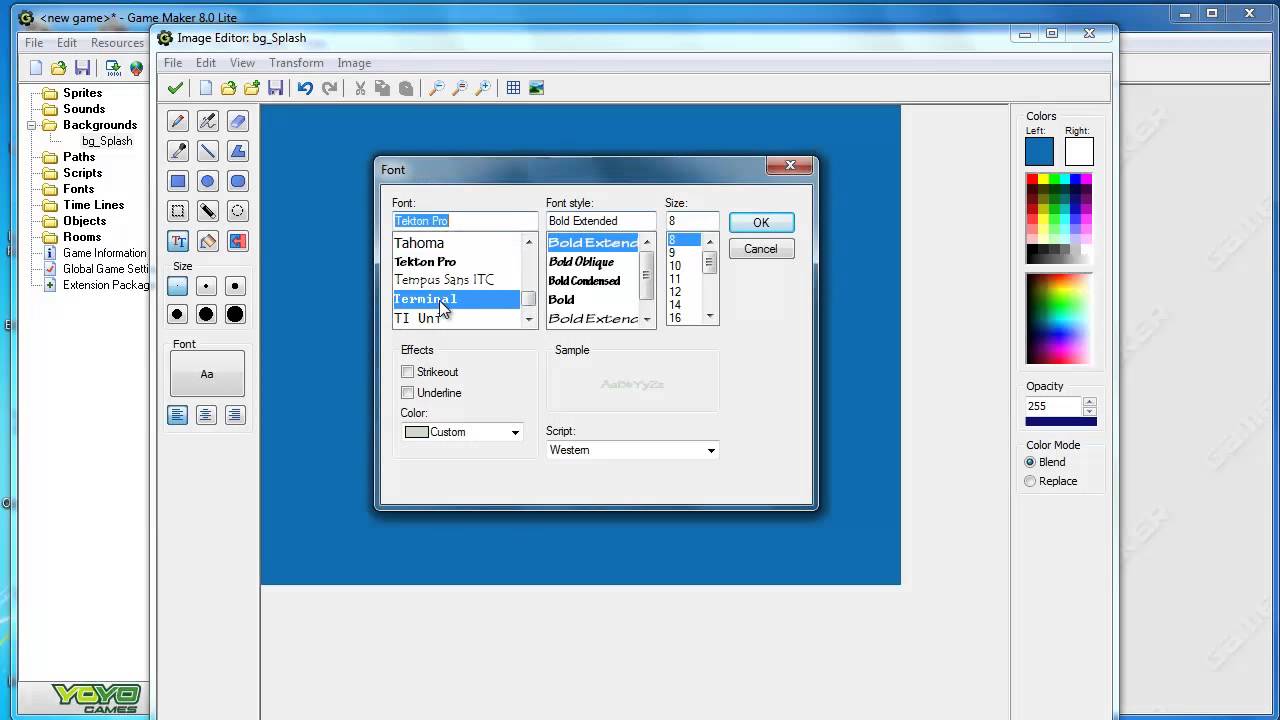The width and height of the screenshot is (1280, 720).
Task: Click the Font name input field
Action: [465, 221]
